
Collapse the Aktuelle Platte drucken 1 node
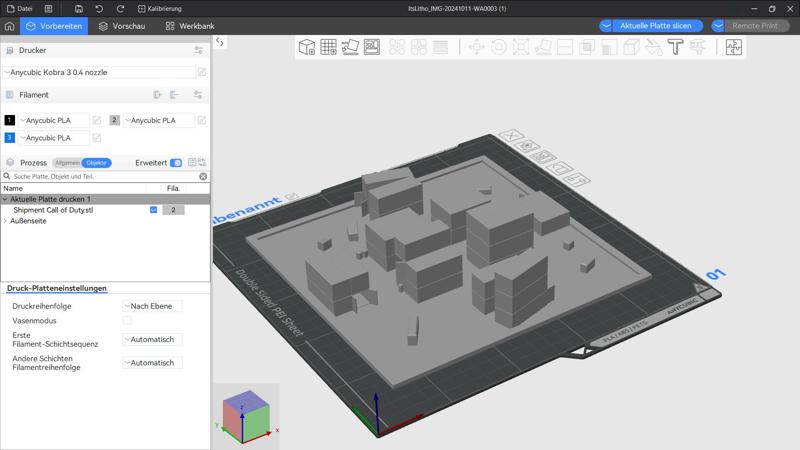point(5,199)
